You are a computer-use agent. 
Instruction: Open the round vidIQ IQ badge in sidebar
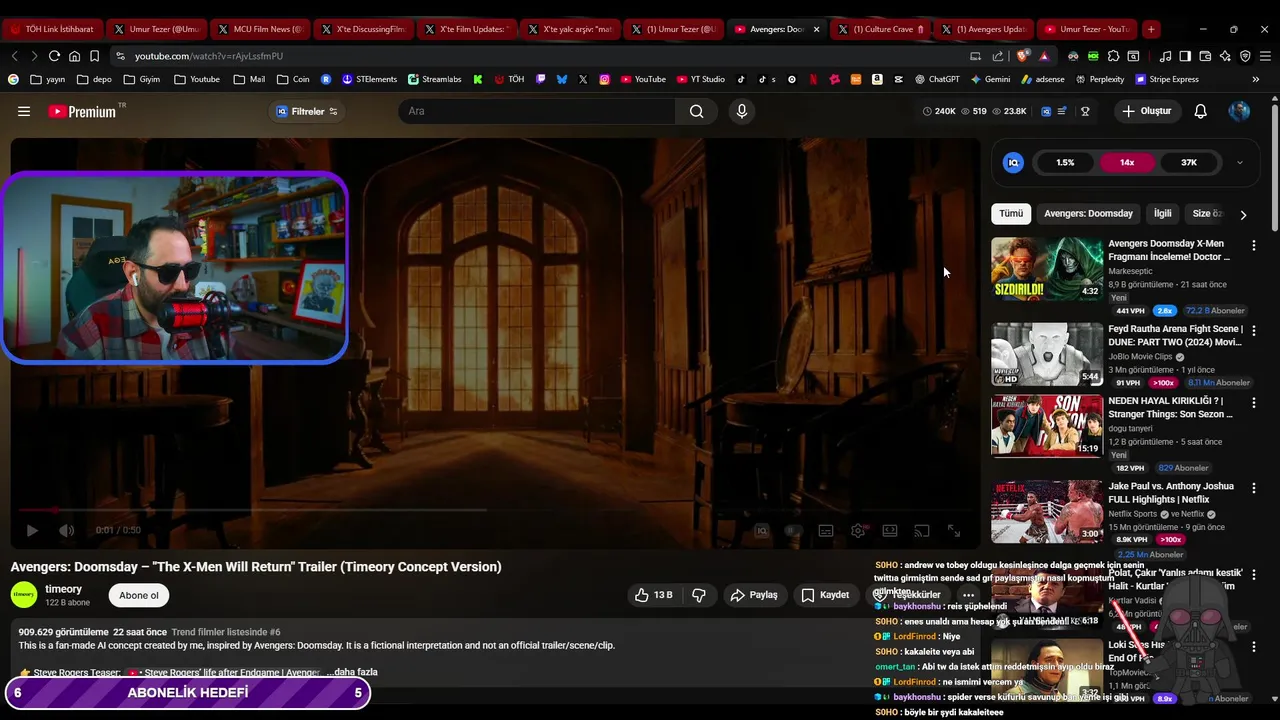pos(1013,162)
